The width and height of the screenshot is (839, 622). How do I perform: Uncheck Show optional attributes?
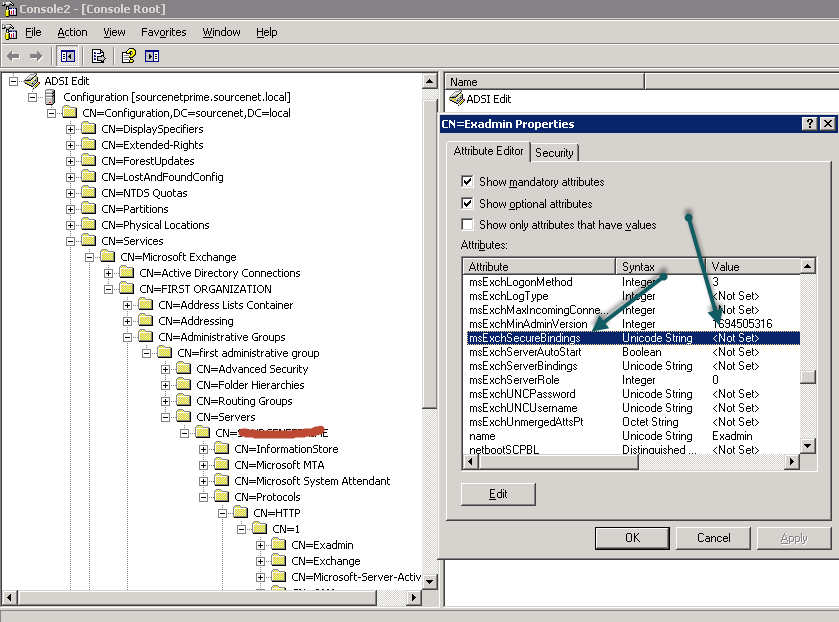pos(467,204)
